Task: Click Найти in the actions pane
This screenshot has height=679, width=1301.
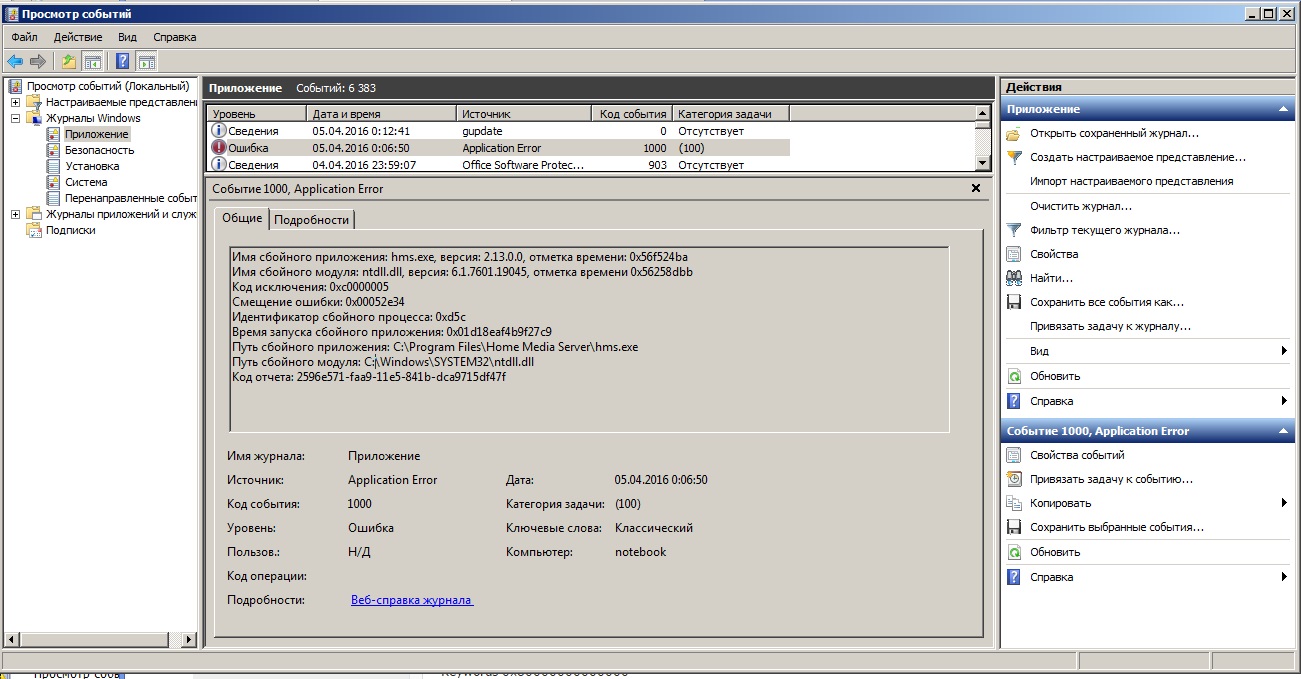Action: (1051, 278)
